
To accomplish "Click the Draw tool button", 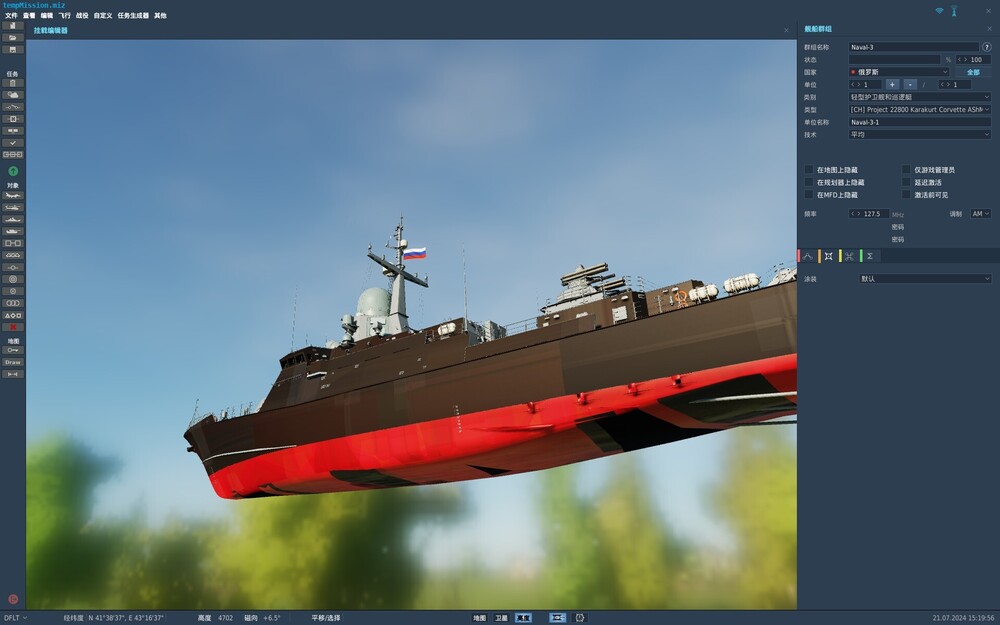I will coord(13,362).
